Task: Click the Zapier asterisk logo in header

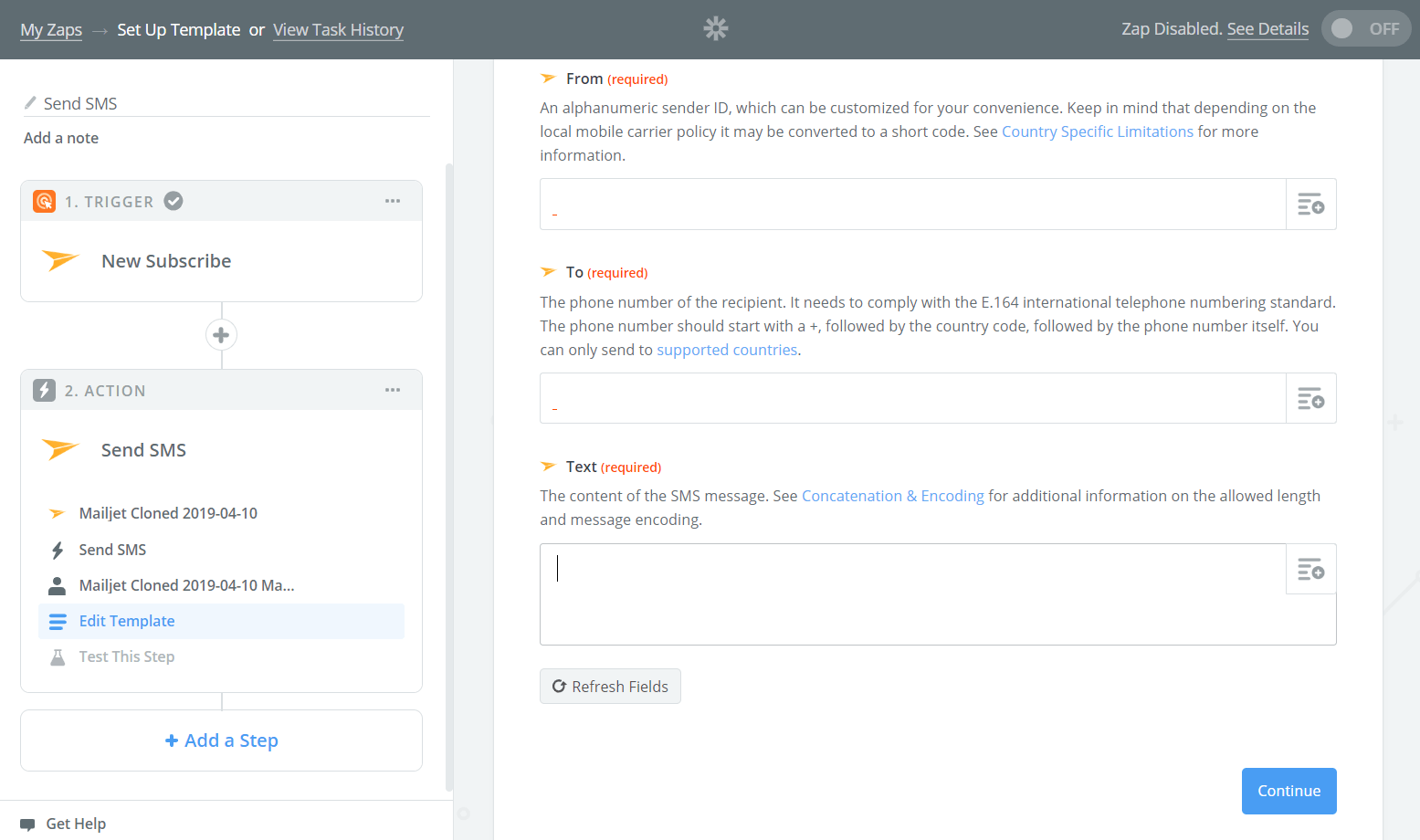Action: [716, 28]
